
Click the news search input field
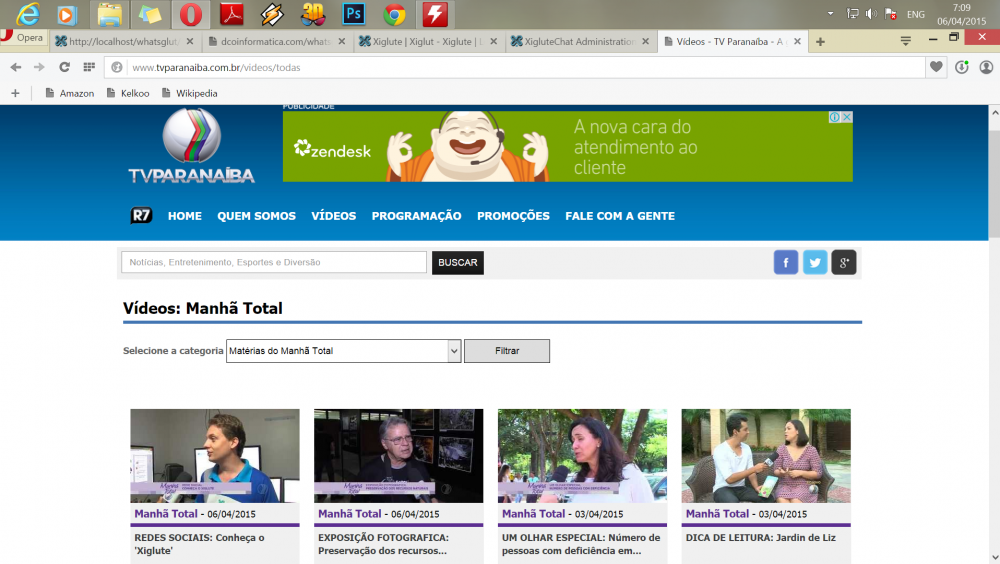coord(274,262)
